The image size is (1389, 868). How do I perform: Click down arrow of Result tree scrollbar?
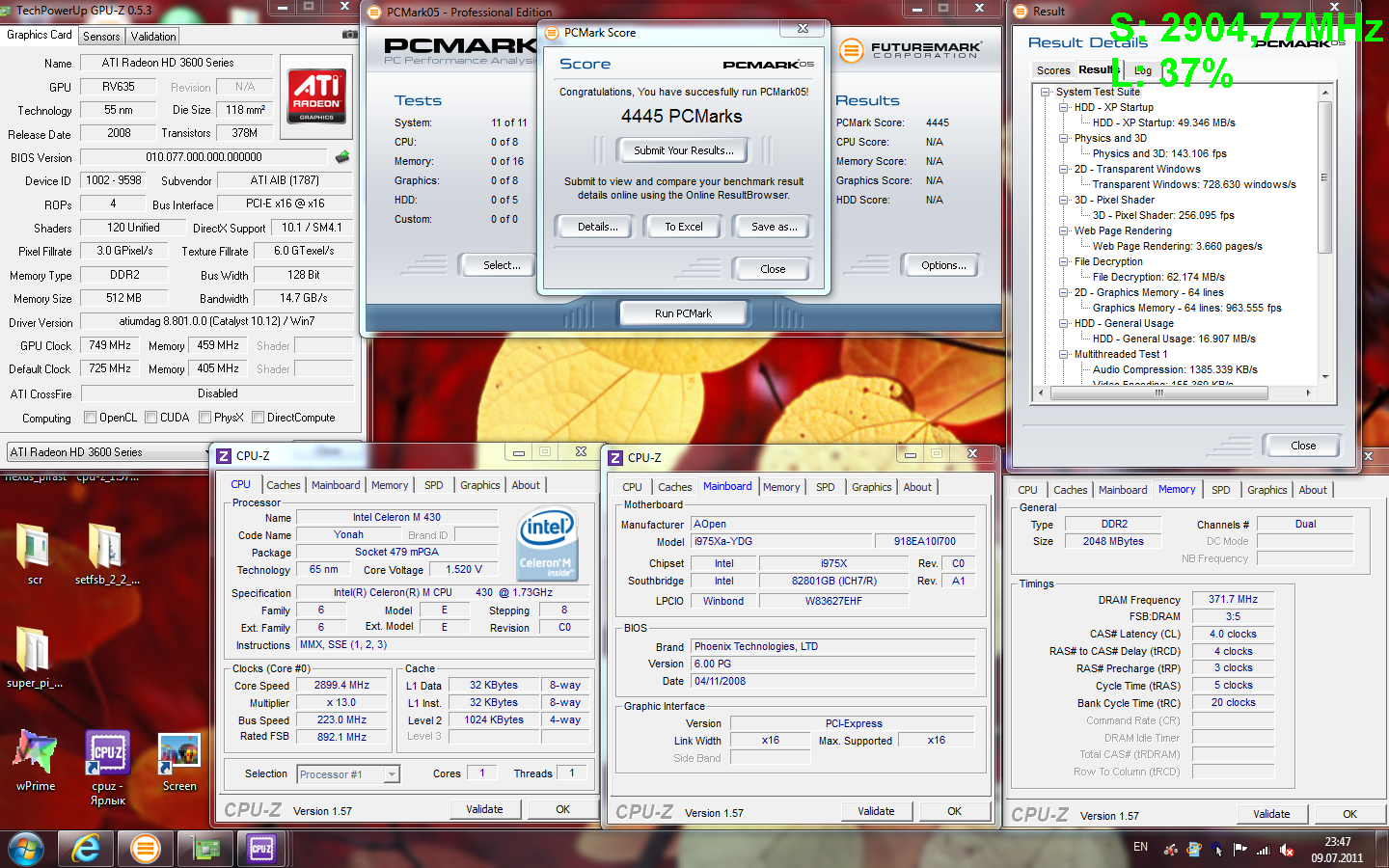(1324, 377)
